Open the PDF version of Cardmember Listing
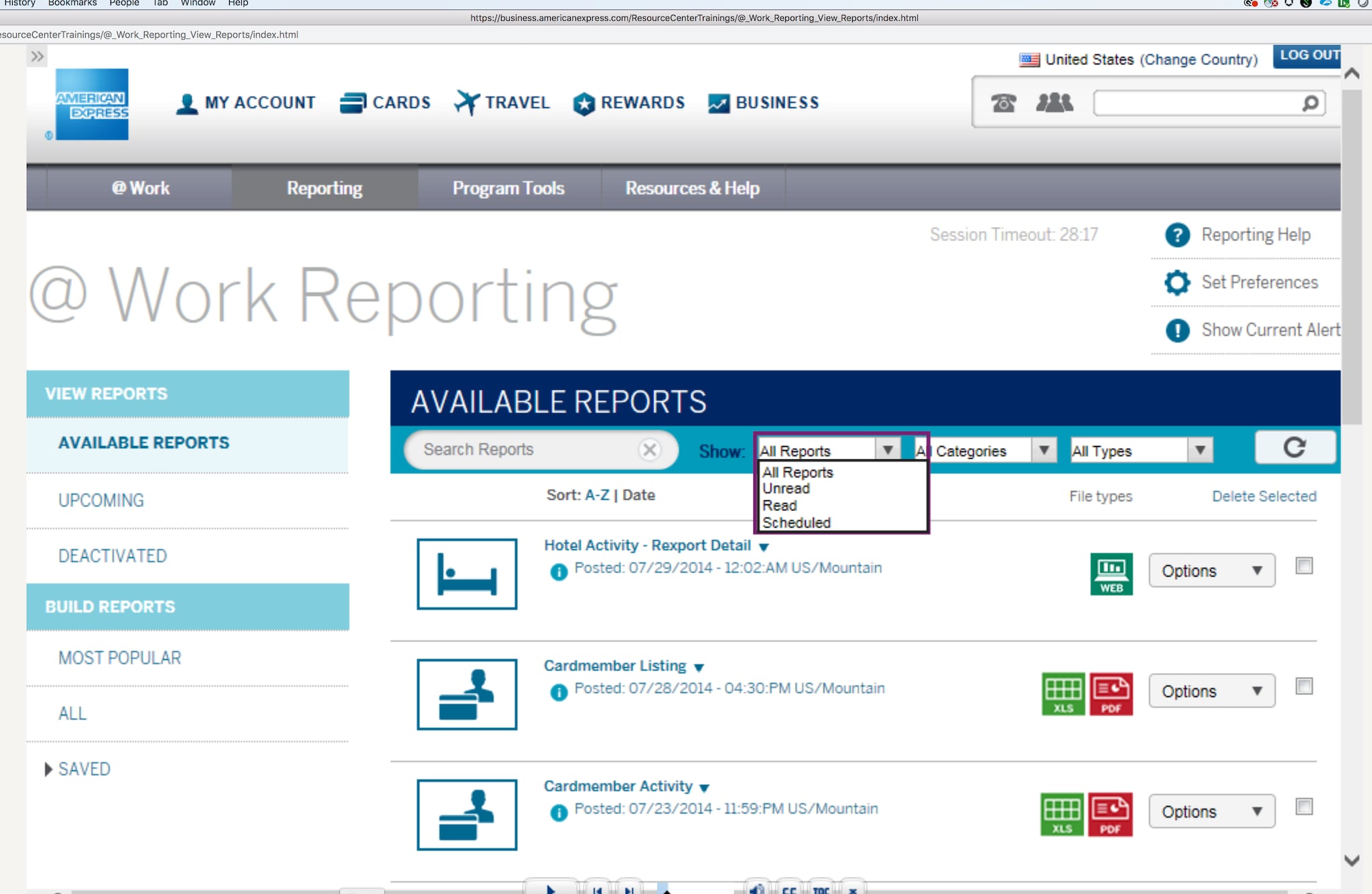 point(1111,693)
